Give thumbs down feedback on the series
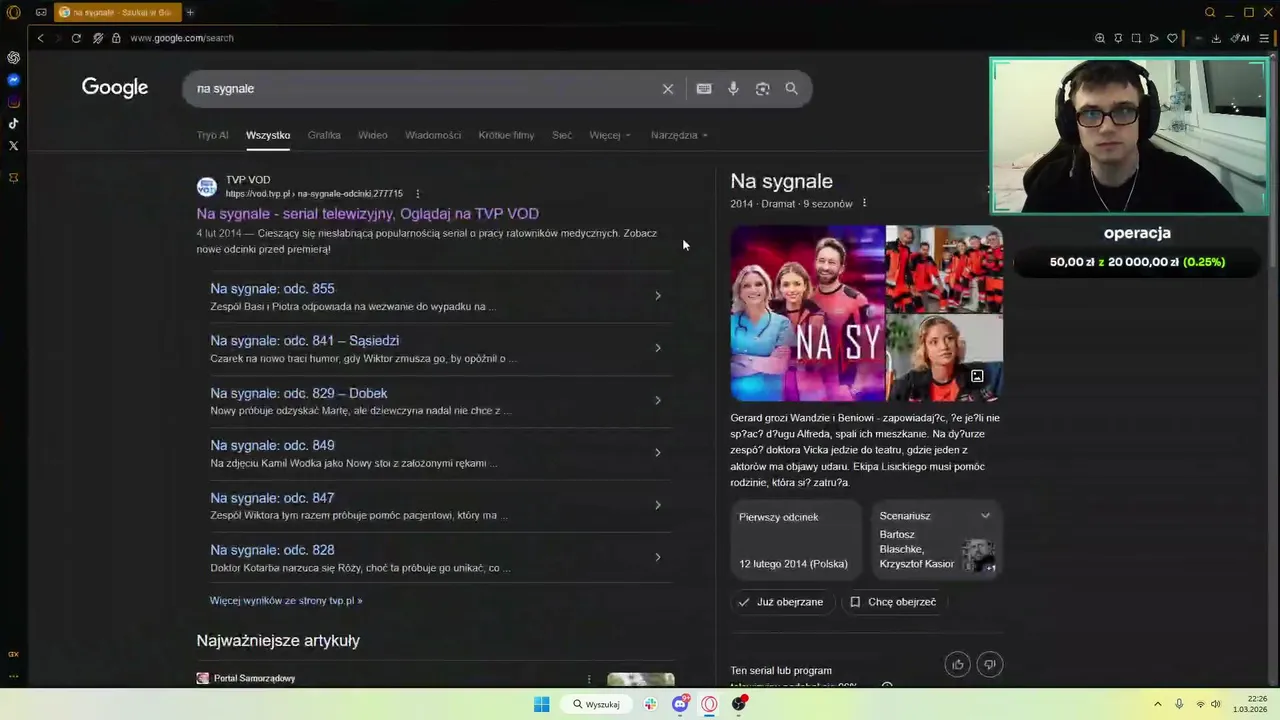Image resolution: width=1280 pixels, height=720 pixels. [x=990, y=664]
